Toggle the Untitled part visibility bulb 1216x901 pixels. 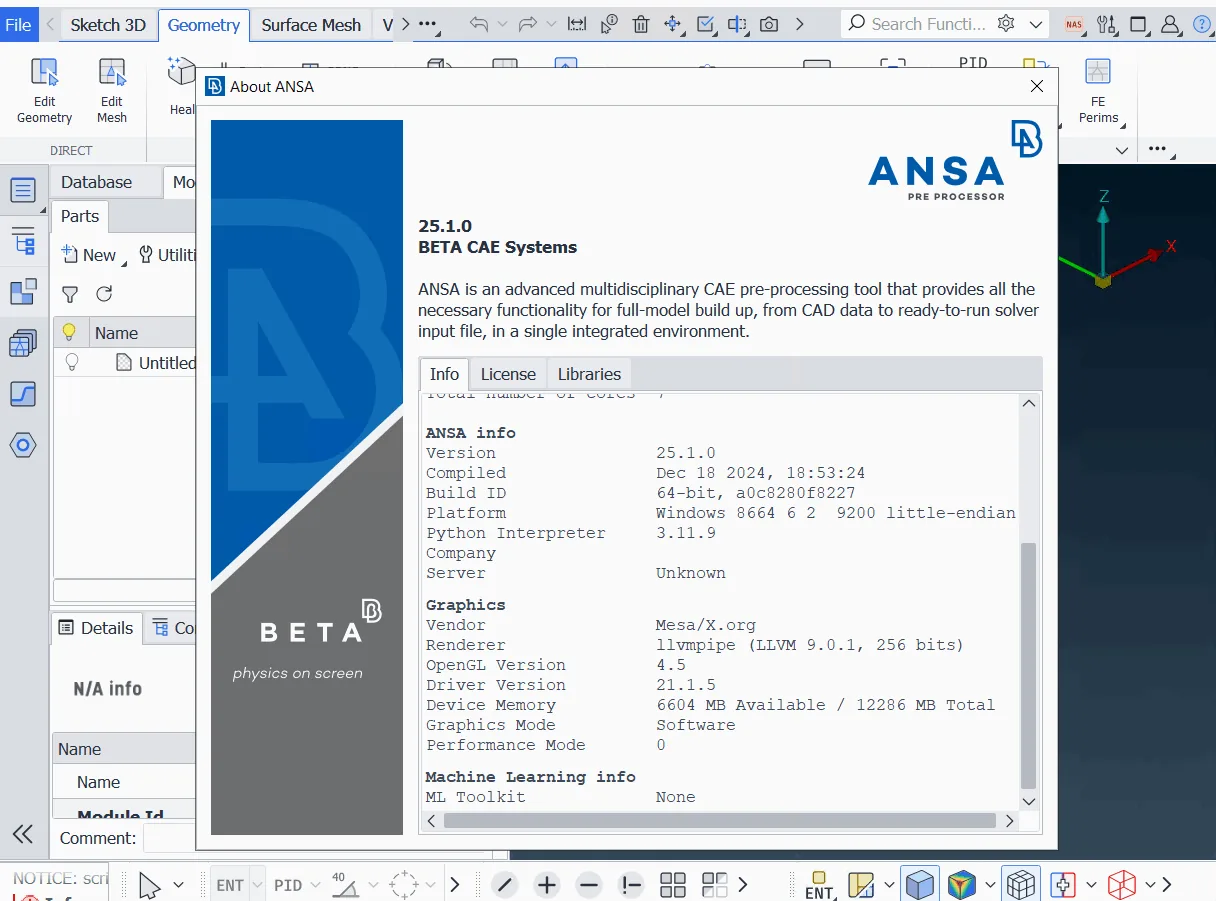coord(71,362)
